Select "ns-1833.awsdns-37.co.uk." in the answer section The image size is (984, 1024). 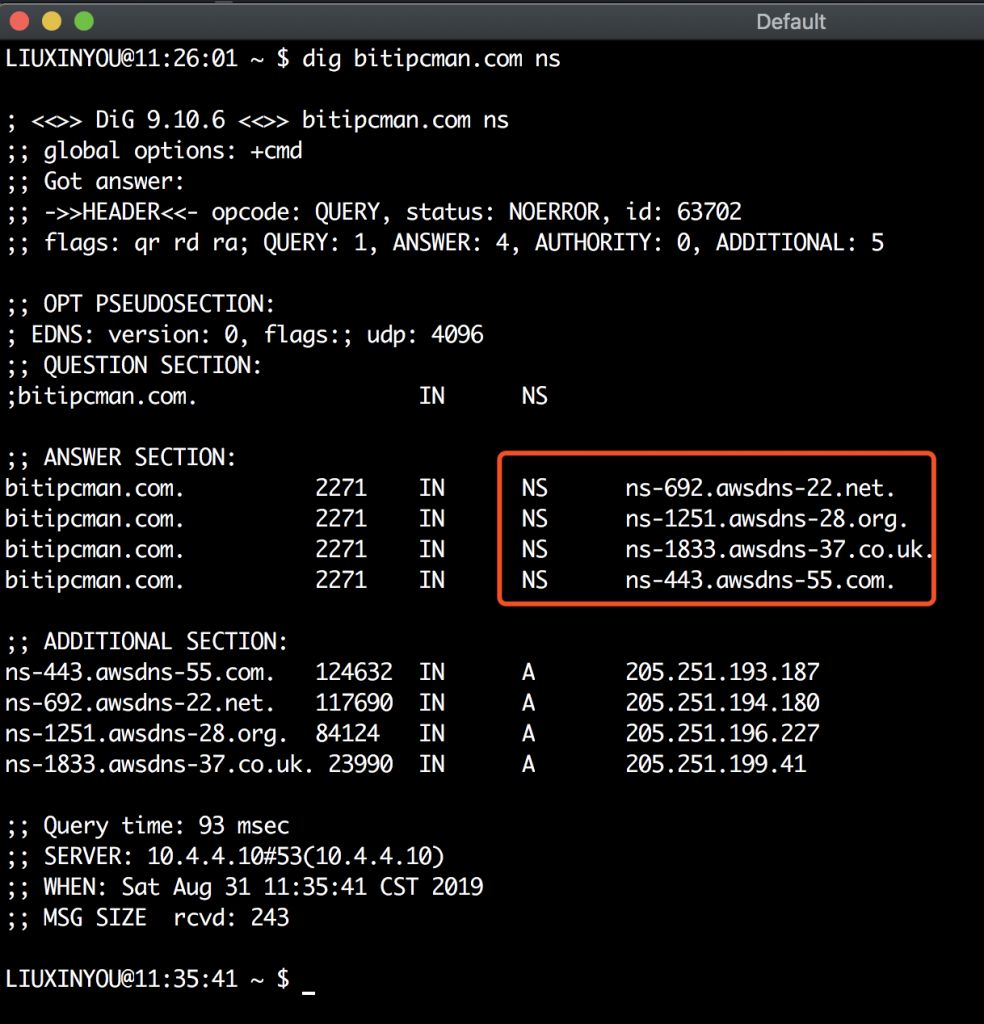(779, 550)
